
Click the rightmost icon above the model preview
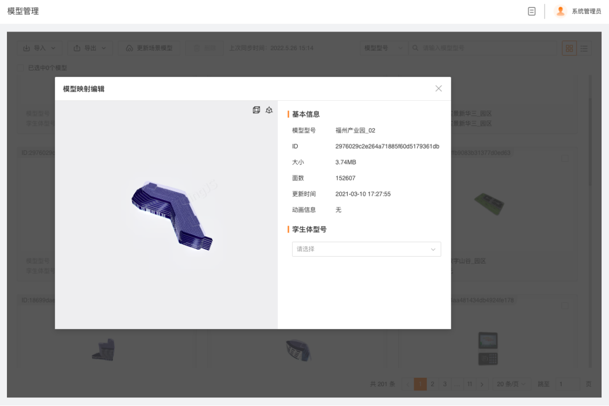(269, 110)
